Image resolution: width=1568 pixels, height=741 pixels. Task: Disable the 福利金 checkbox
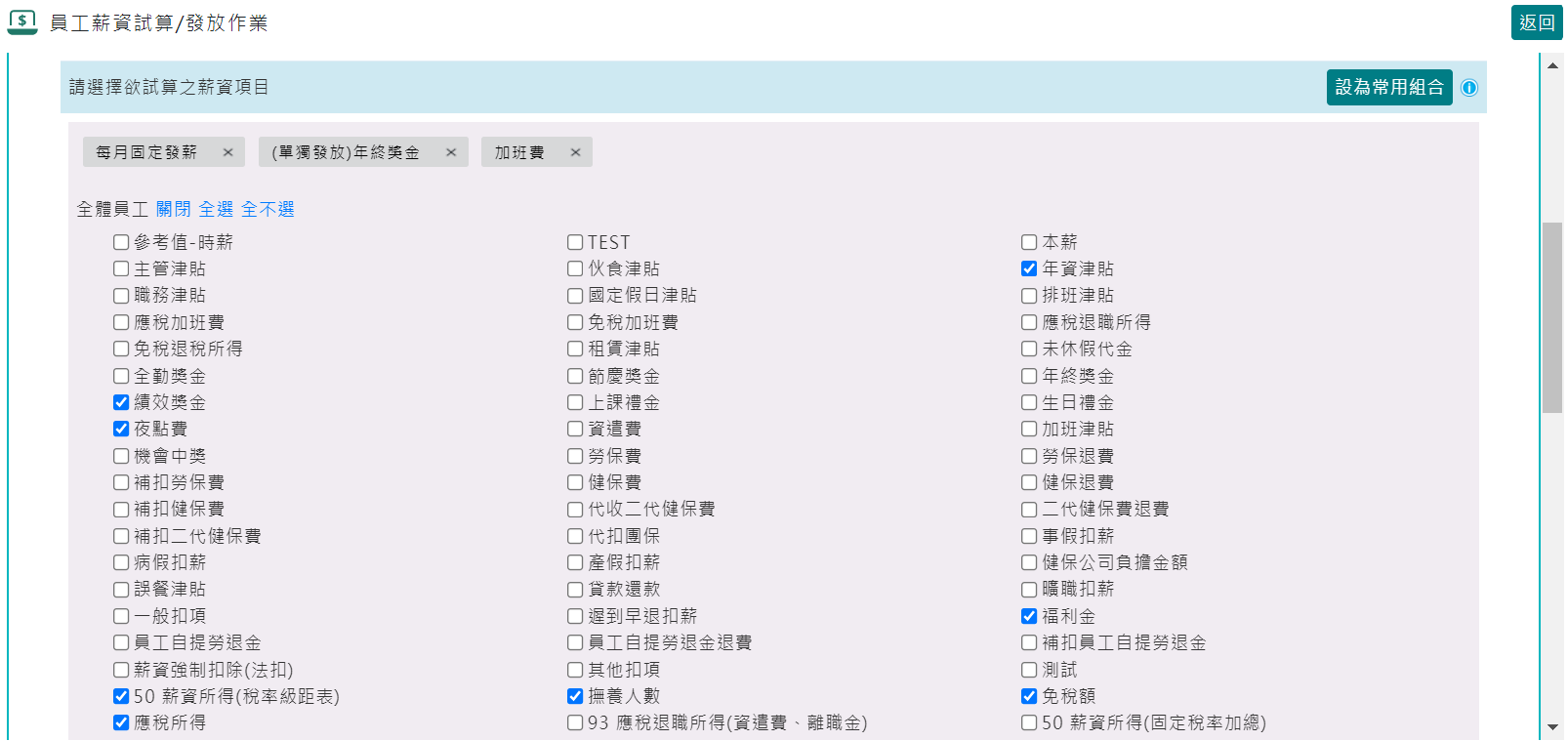(x=1029, y=616)
